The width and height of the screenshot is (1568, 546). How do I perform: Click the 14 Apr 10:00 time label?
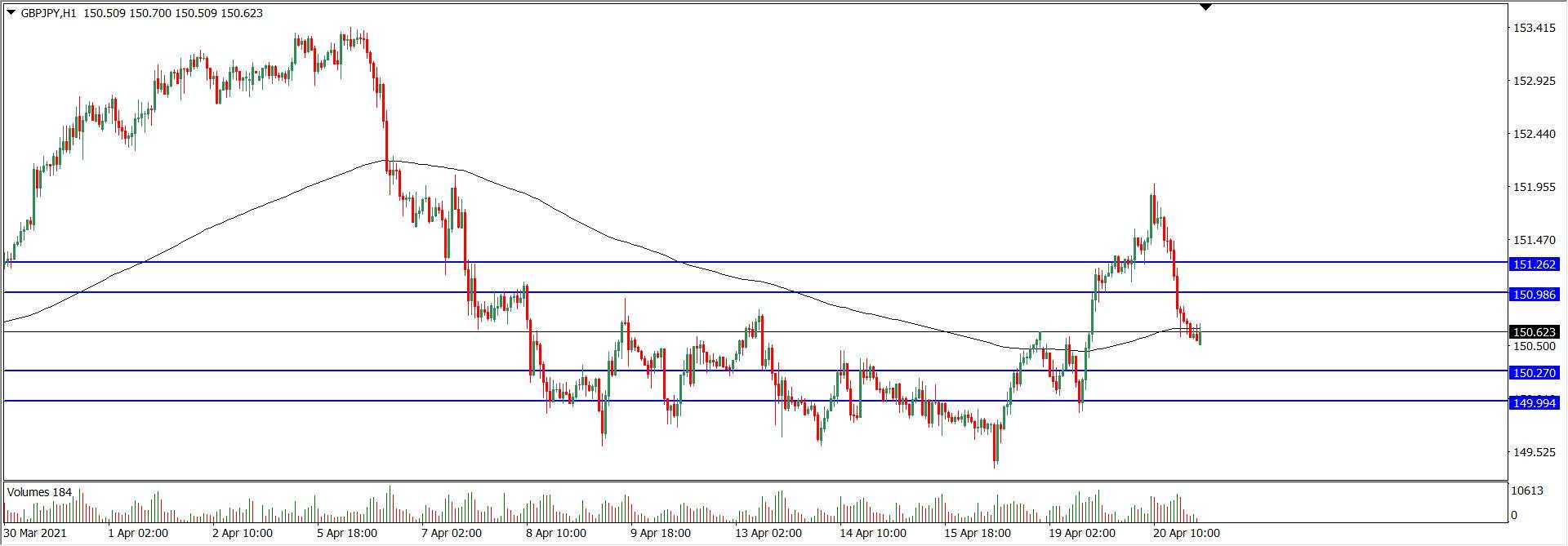872,533
